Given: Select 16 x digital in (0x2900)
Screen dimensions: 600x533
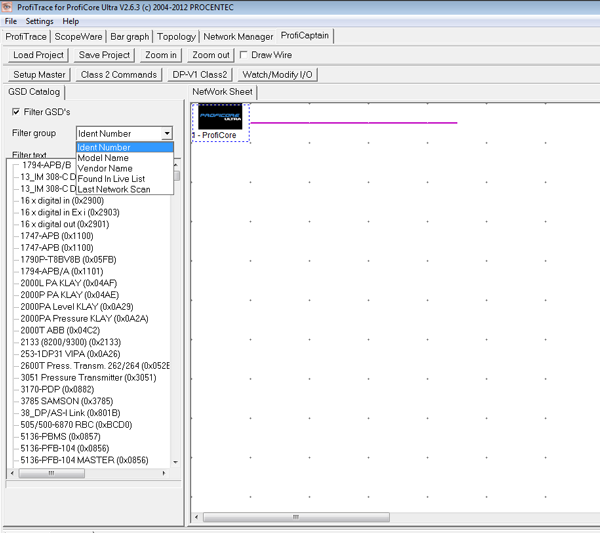Looking at the screenshot, I should point(62,200).
